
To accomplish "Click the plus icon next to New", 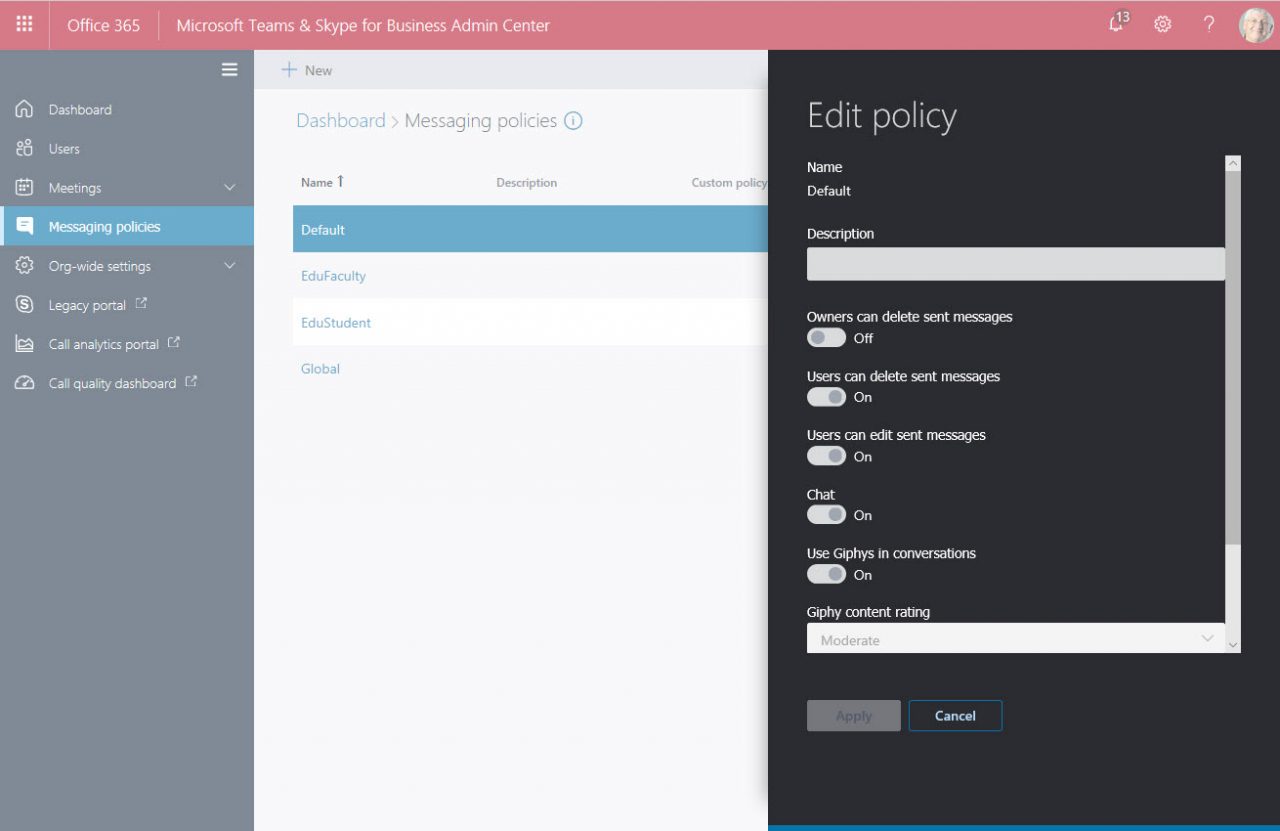I will pos(289,69).
